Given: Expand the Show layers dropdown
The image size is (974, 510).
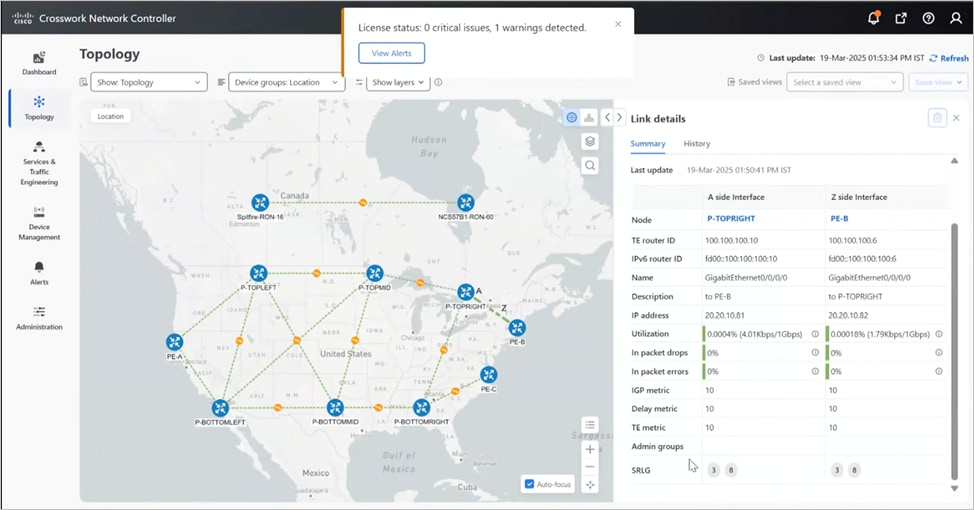Looking at the screenshot, I should (x=398, y=82).
